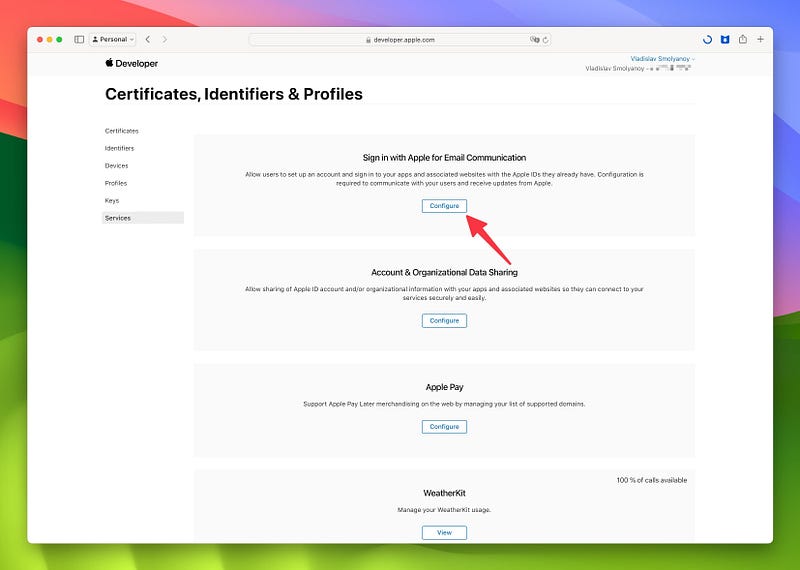Click the developer.apple.com address bar
This screenshot has height=570, width=800.
400,39
